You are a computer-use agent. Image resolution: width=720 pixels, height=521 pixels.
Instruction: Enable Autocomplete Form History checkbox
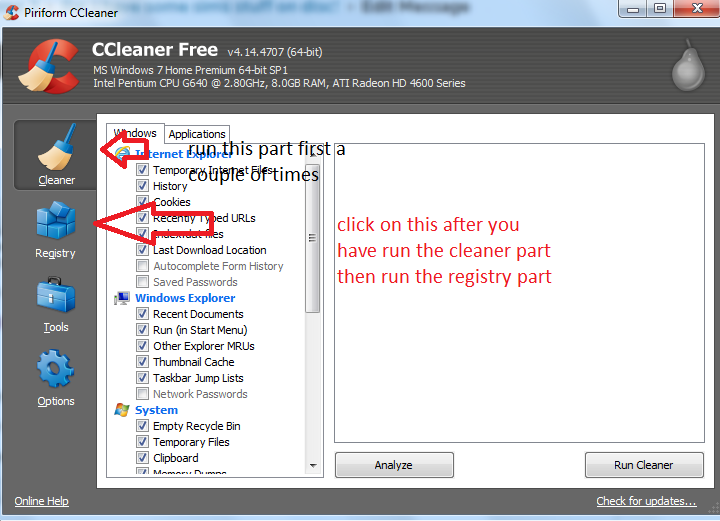[142, 266]
